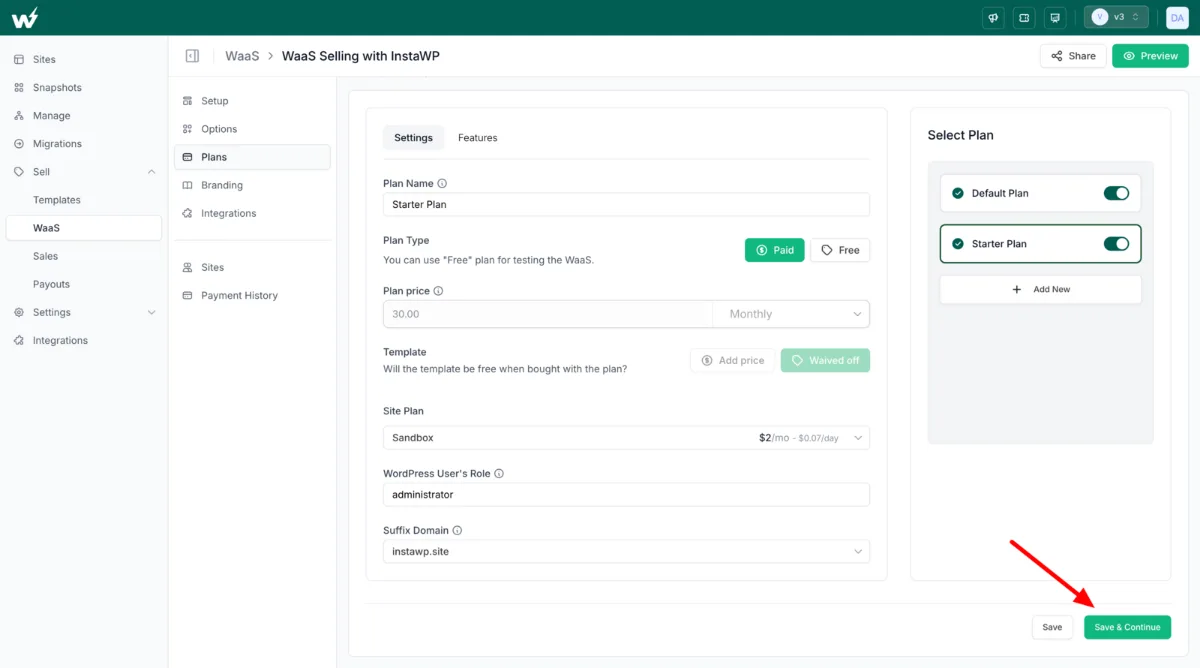Click the info icon beside Suffix Domain
Screen dimensions: 1200x668
pyautogui.click(x=457, y=530)
